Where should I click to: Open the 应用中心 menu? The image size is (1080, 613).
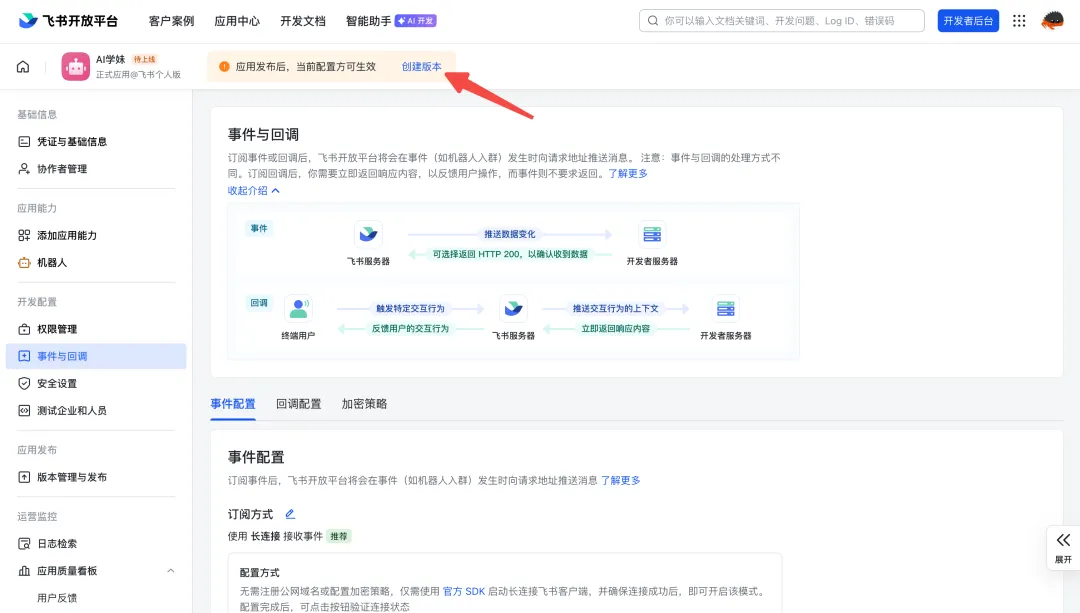point(237,21)
